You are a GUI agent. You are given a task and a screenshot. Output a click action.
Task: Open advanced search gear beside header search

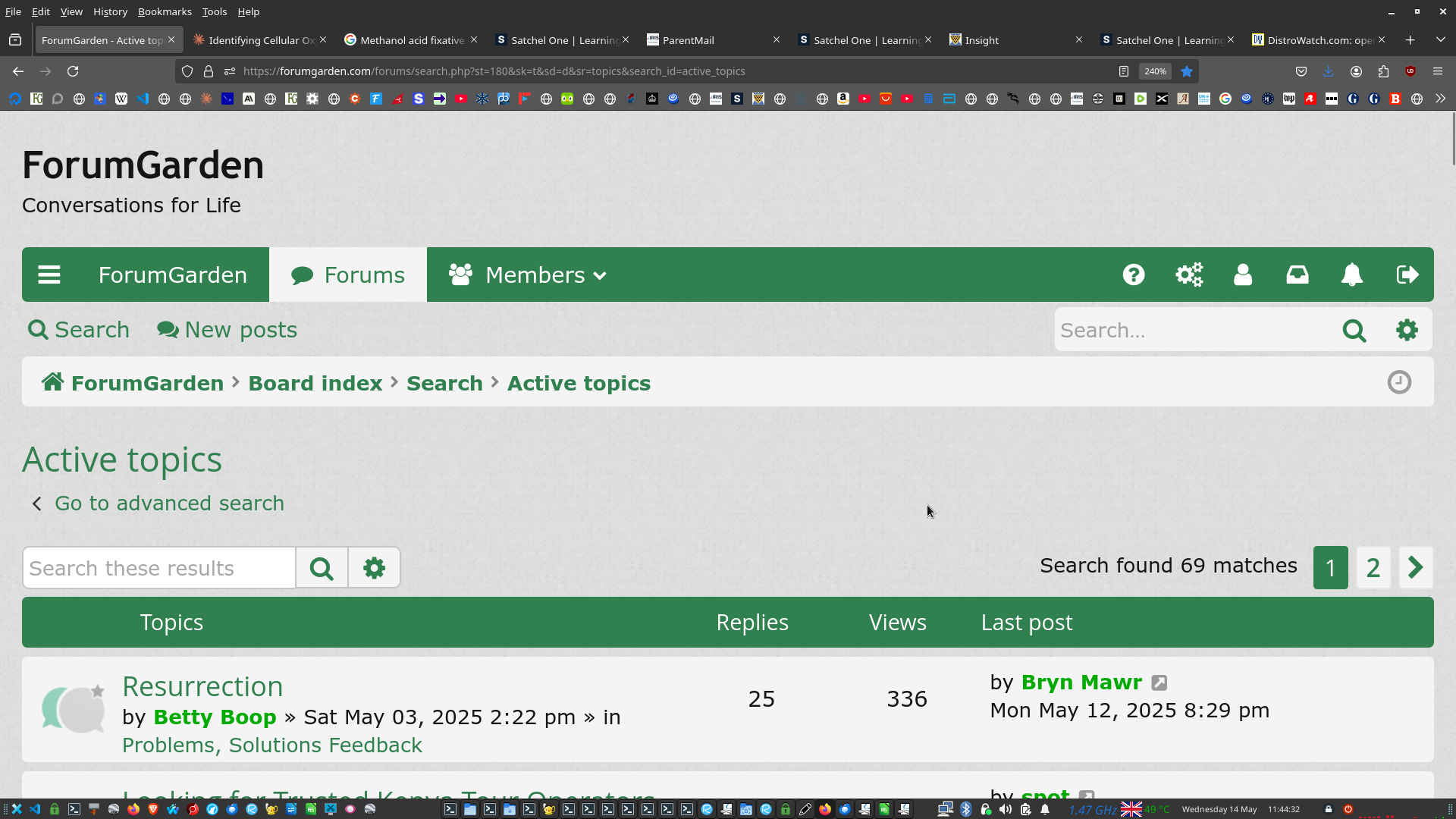click(x=1407, y=330)
